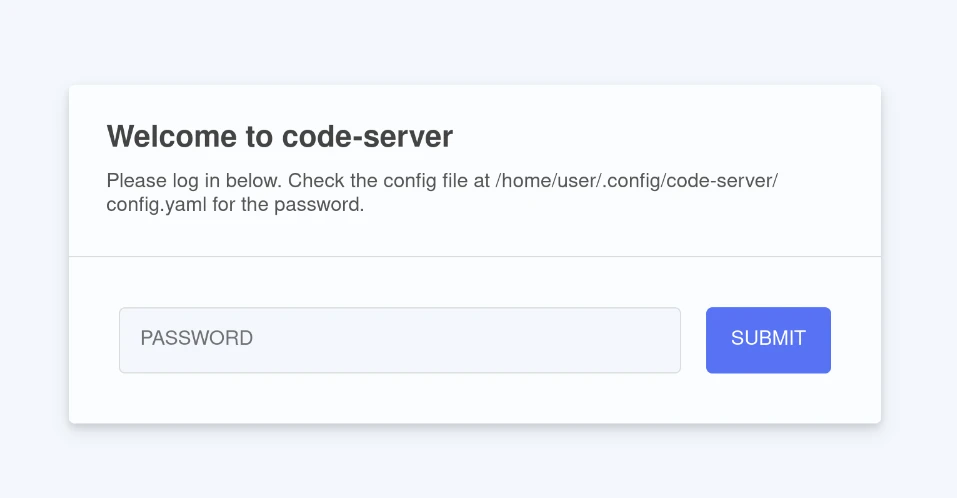Click the word "below" in the instructions
This screenshot has width=957, height=498.
click(x=243, y=182)
